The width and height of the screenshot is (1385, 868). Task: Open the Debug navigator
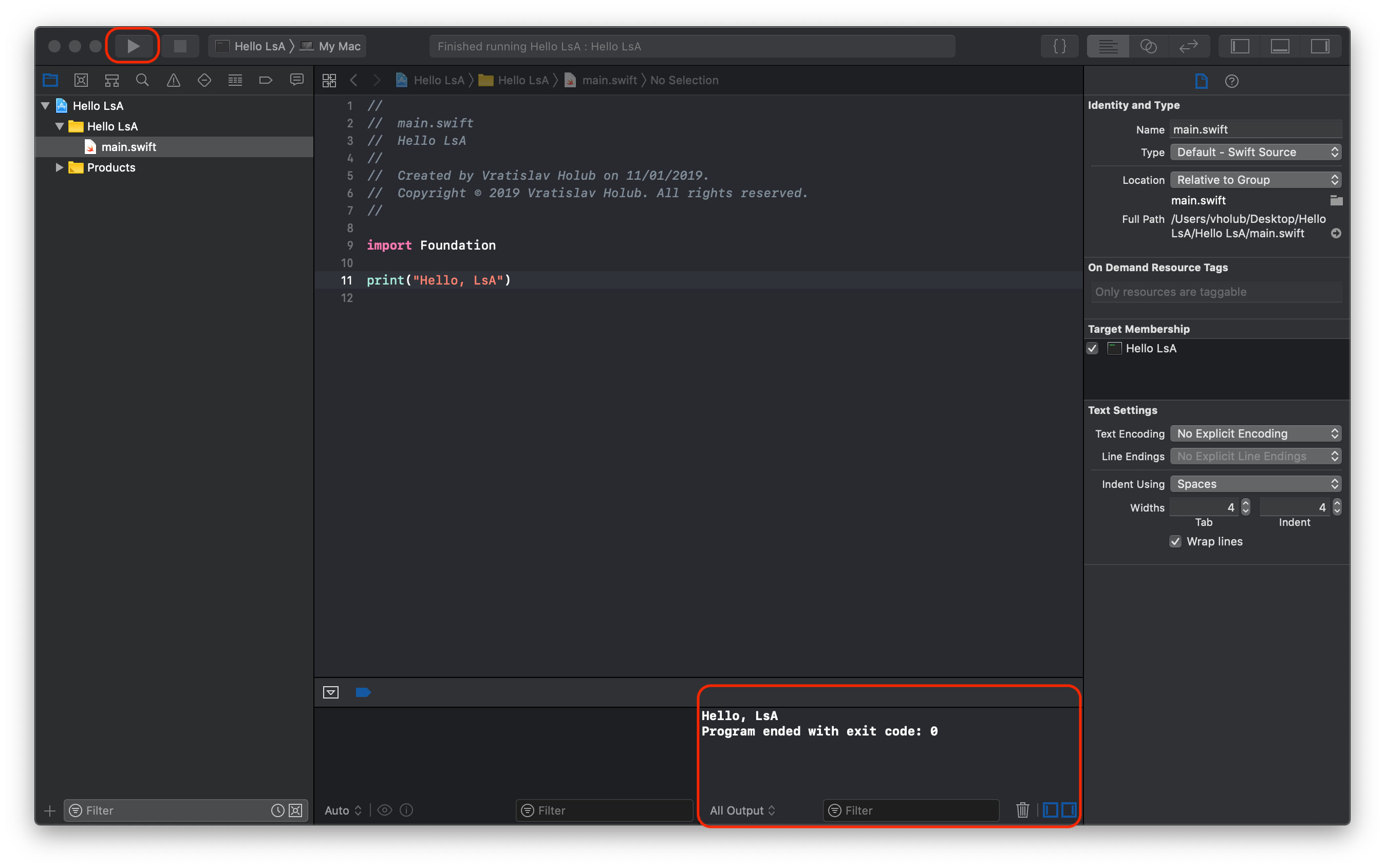pos(235,80)
